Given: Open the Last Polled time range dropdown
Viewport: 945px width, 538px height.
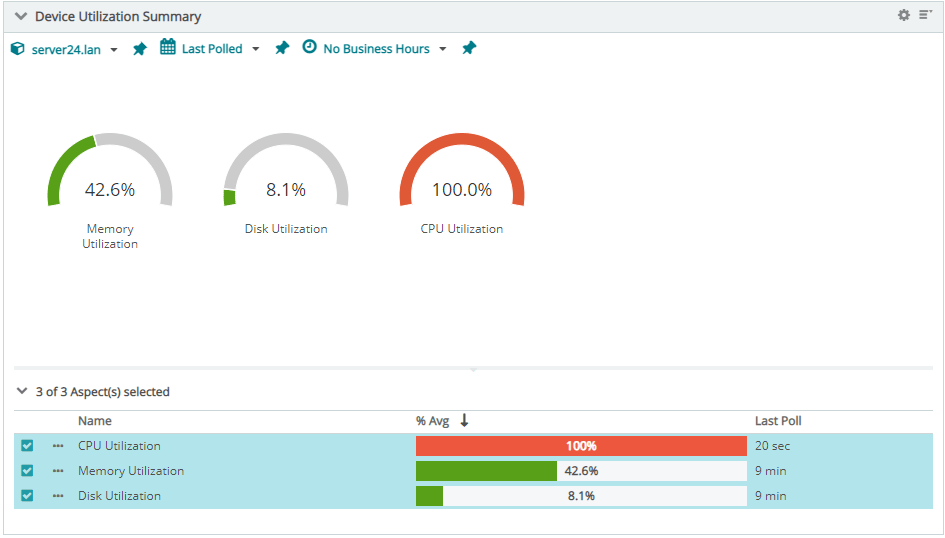Looking at the screenshot, I should (211, 49).
